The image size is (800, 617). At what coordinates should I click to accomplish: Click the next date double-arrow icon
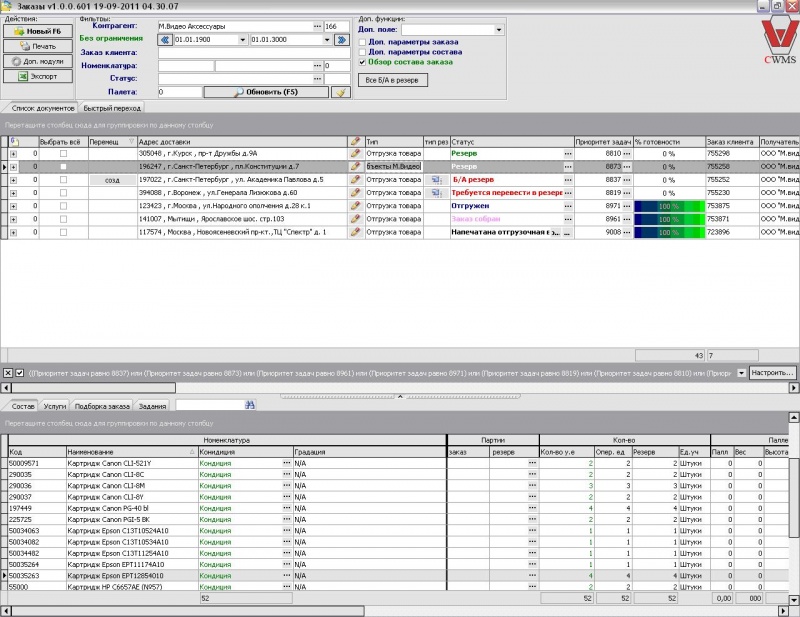pos(343,39)
